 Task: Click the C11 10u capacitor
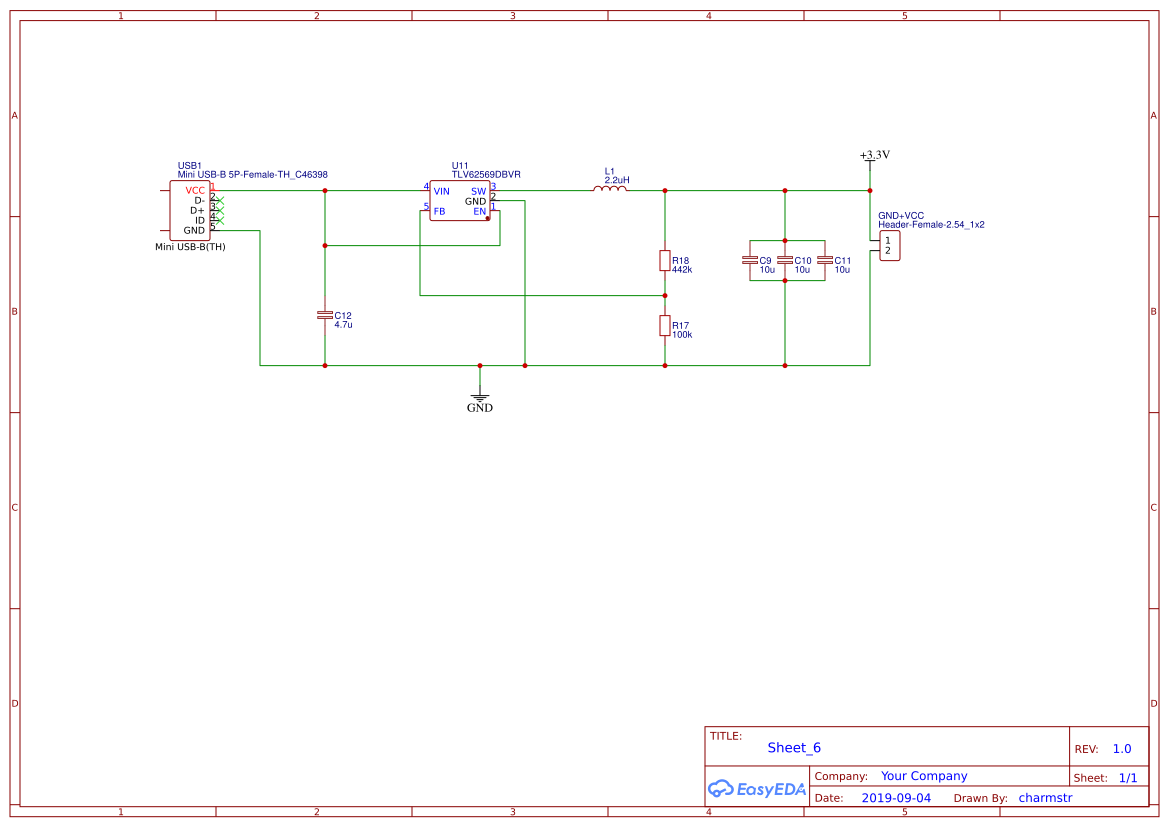point(824,260)
